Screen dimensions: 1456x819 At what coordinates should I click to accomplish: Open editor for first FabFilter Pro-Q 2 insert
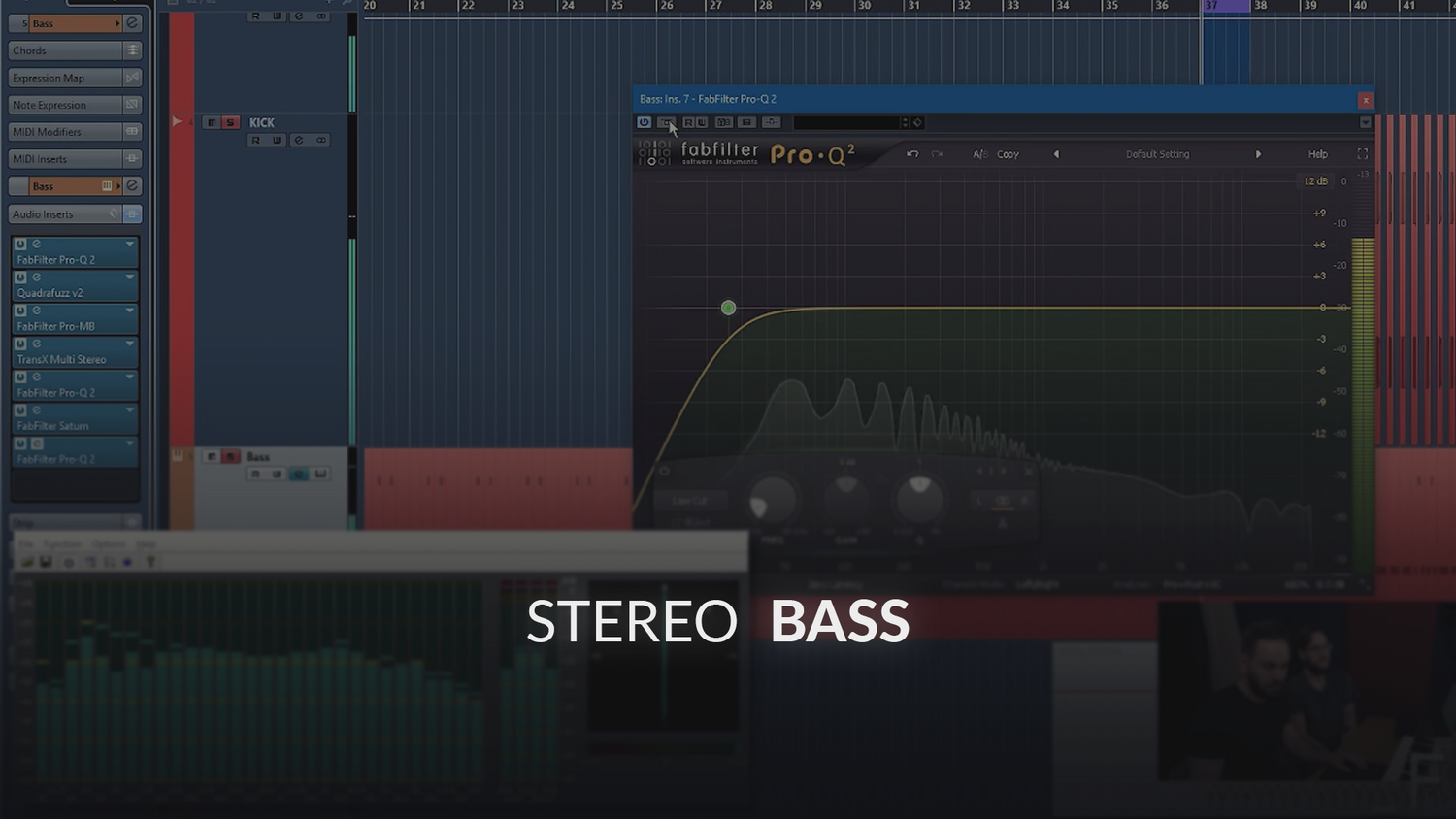coord(37,244)
